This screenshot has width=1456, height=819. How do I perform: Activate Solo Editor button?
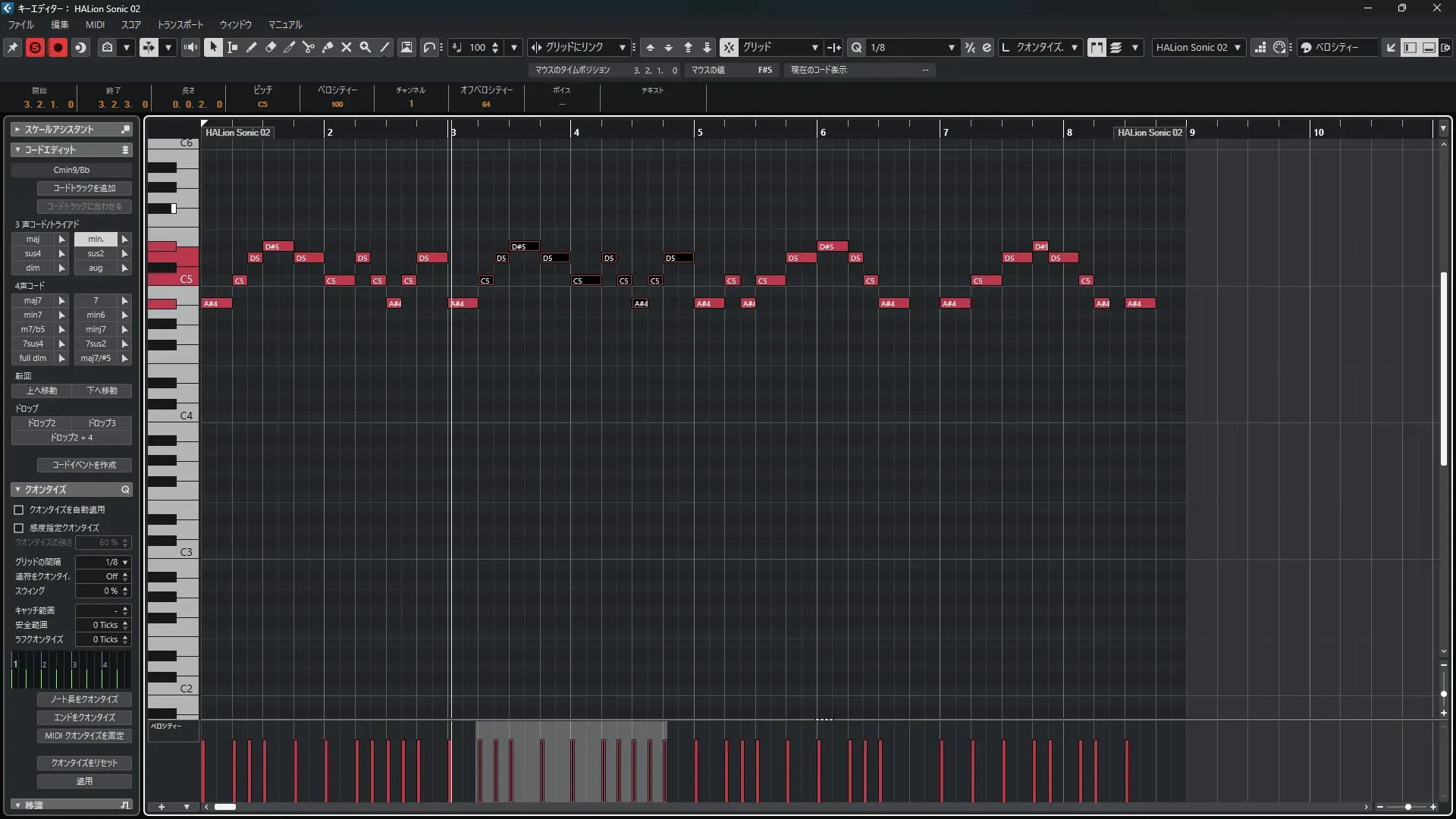(35, 47)
